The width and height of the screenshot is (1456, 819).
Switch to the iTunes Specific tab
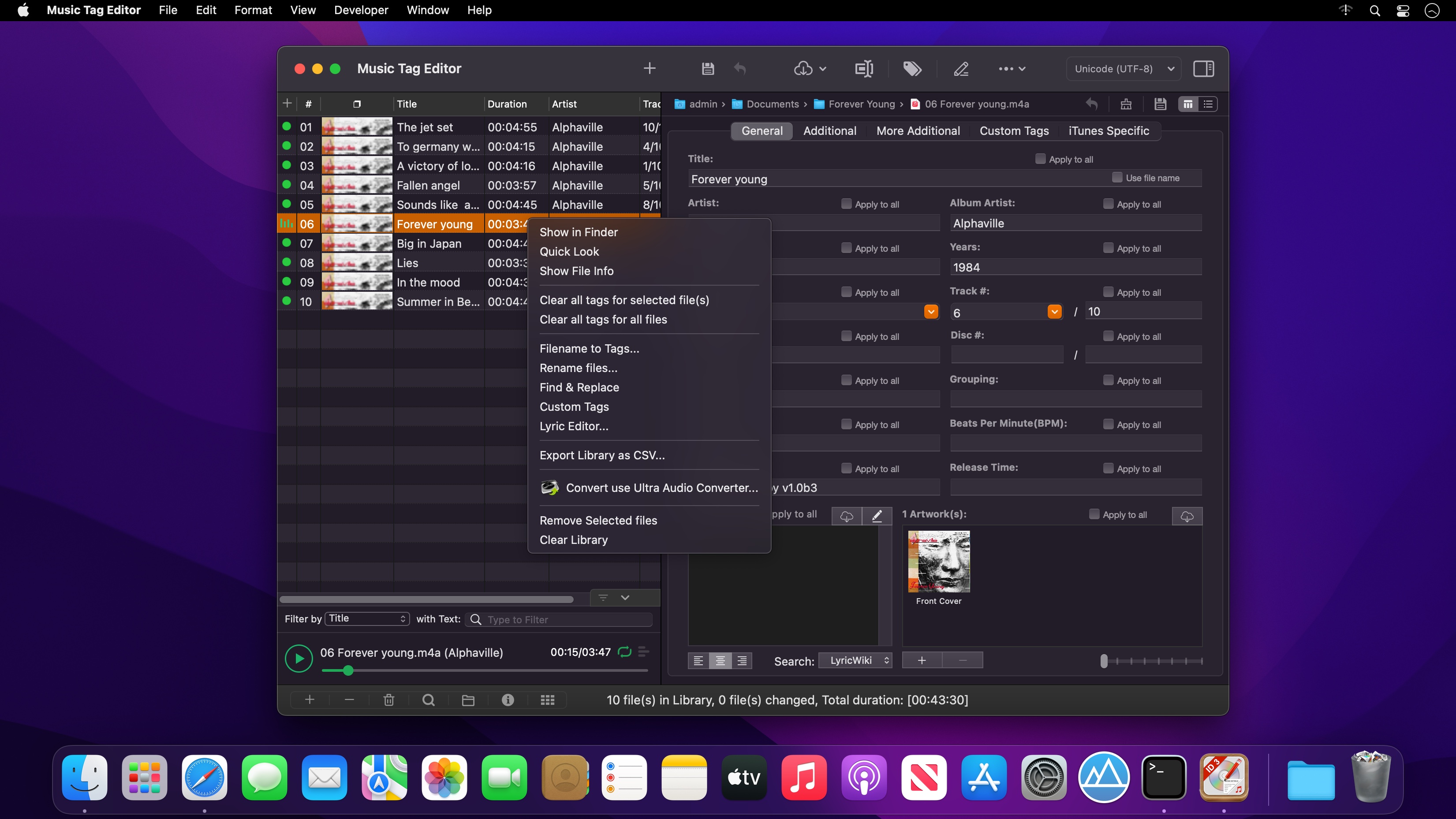click(x=1109, y=130)
